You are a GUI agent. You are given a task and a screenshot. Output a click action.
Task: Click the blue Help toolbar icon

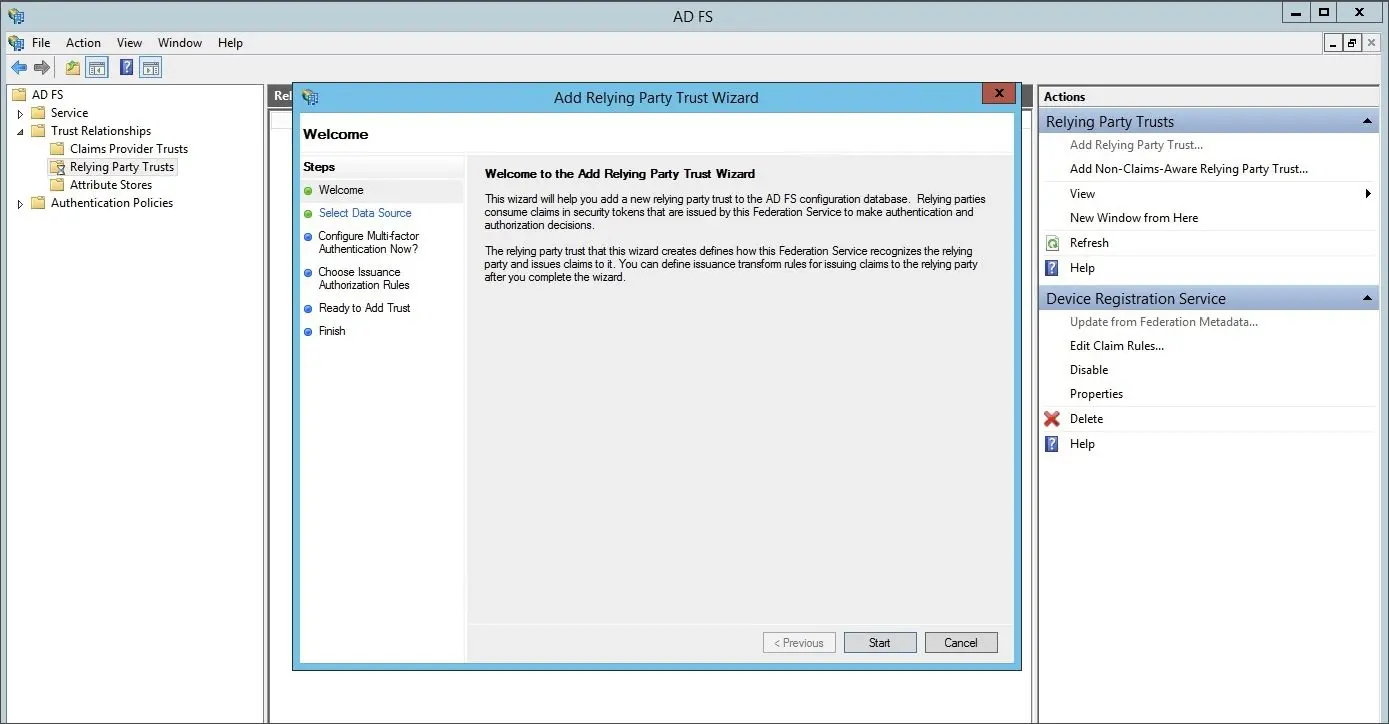point(127,68)
